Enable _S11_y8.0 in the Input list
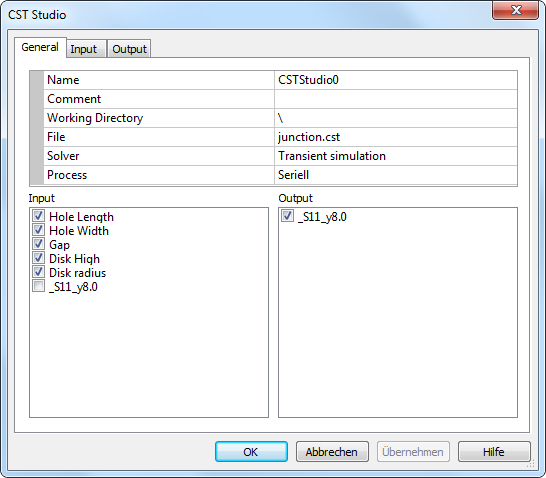The image size is (546, 478). 38,286
